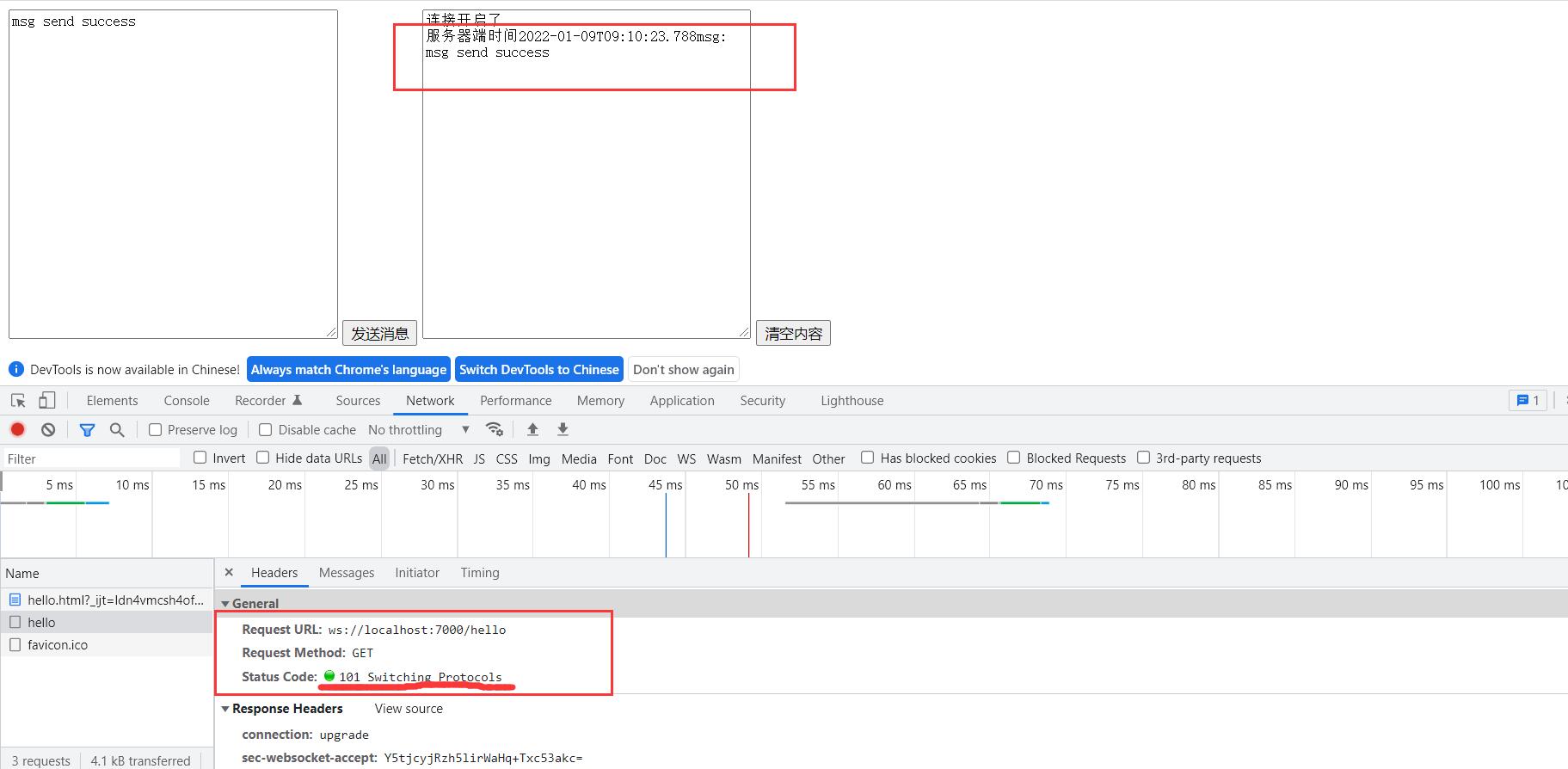The width and height of the screenshot is (1568, 769).
Task: Toggle the network filter funnel icon
Action: [x=87, y=429]
